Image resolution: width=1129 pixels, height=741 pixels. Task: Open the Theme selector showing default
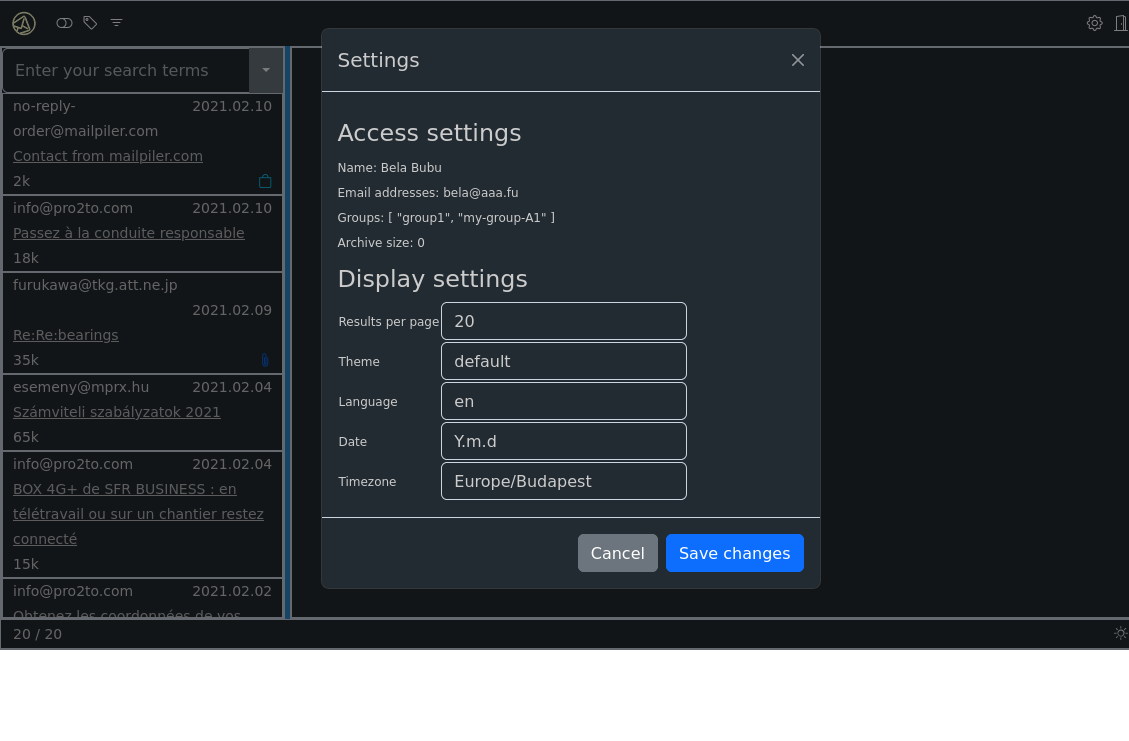pos(563,361)
